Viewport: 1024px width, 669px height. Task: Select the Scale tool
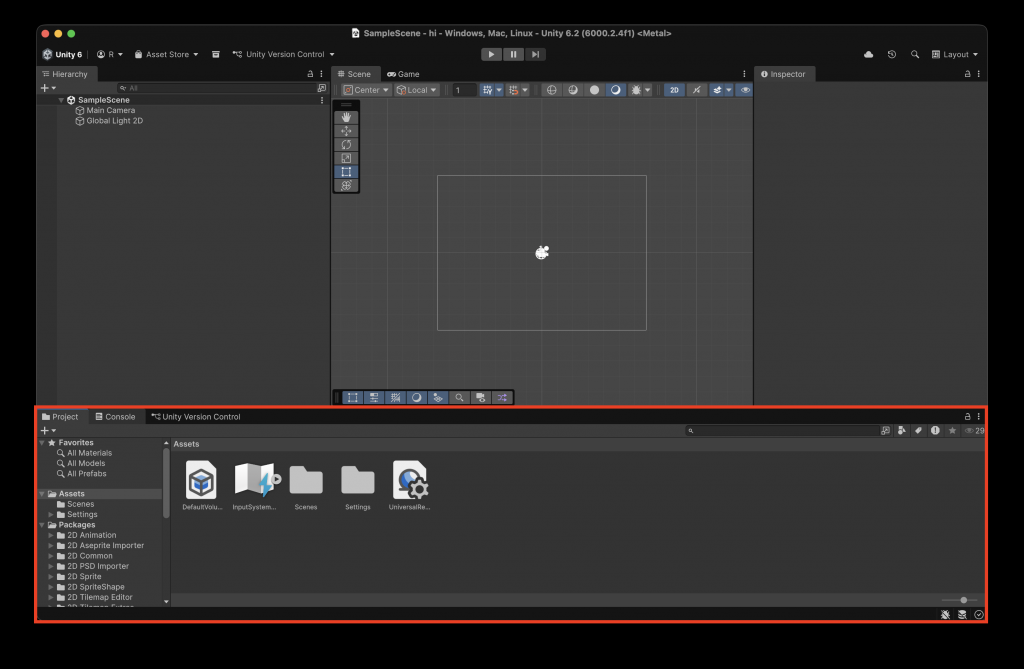point(346,158)
